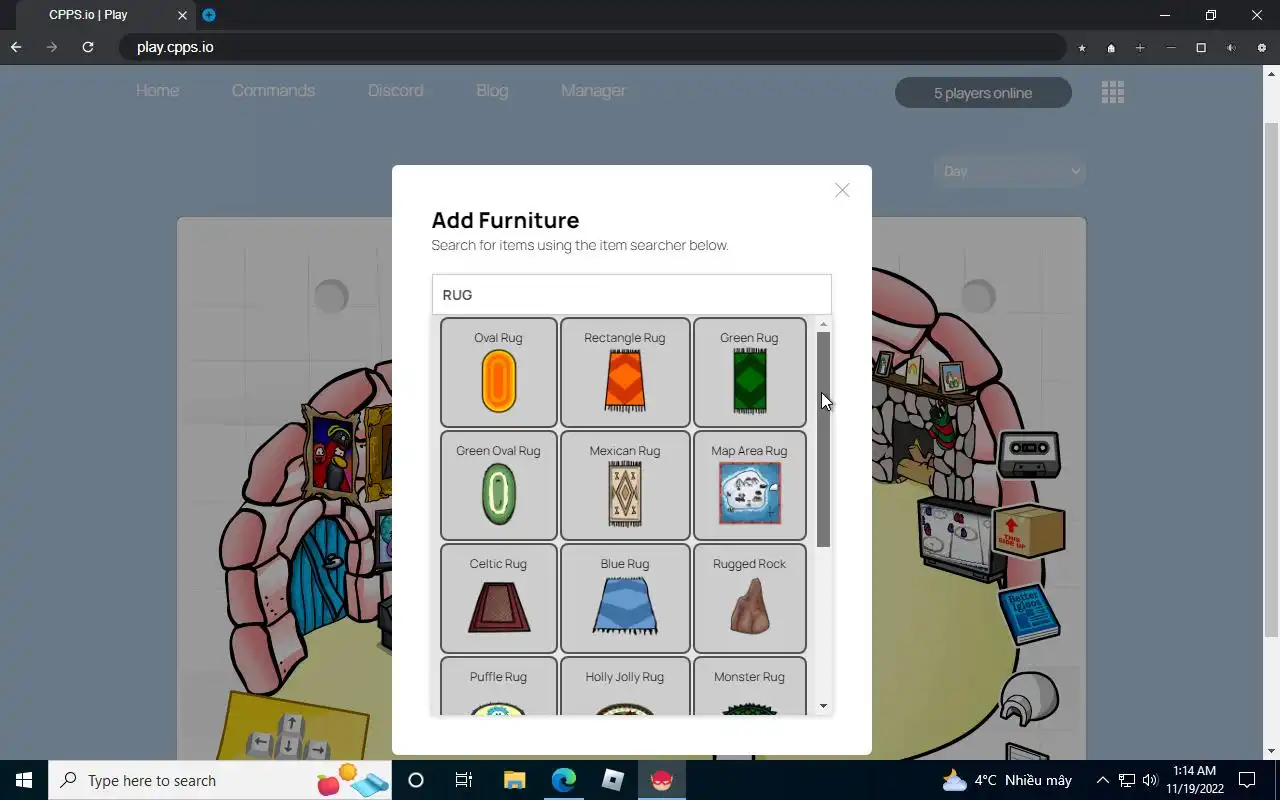Pick the Holly Jolly Rug
This screenshot has height=800, width=1280.
tap(625, 686)
